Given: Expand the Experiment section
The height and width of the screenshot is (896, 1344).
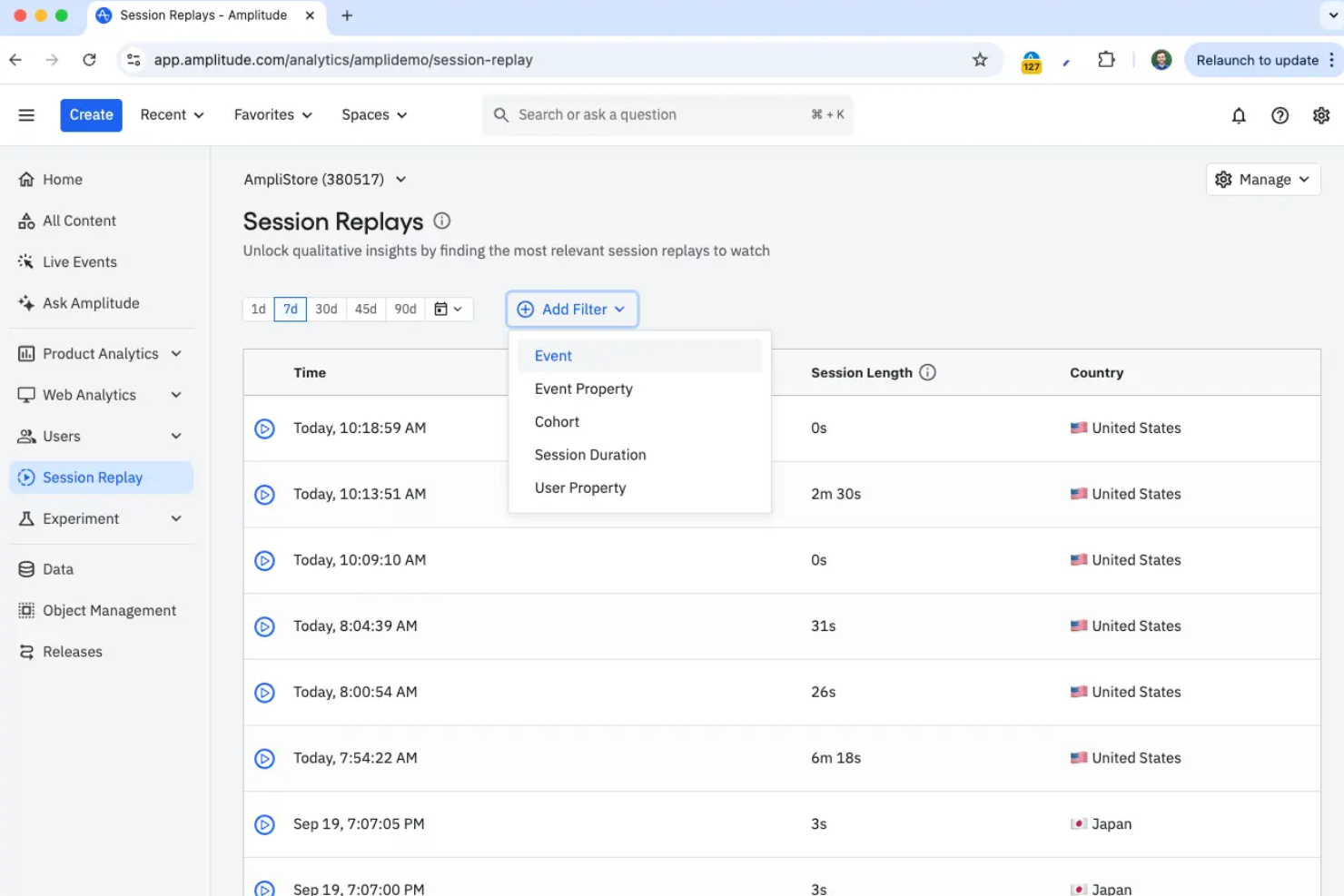Looking at the screenshot, I should pos(101,519).
